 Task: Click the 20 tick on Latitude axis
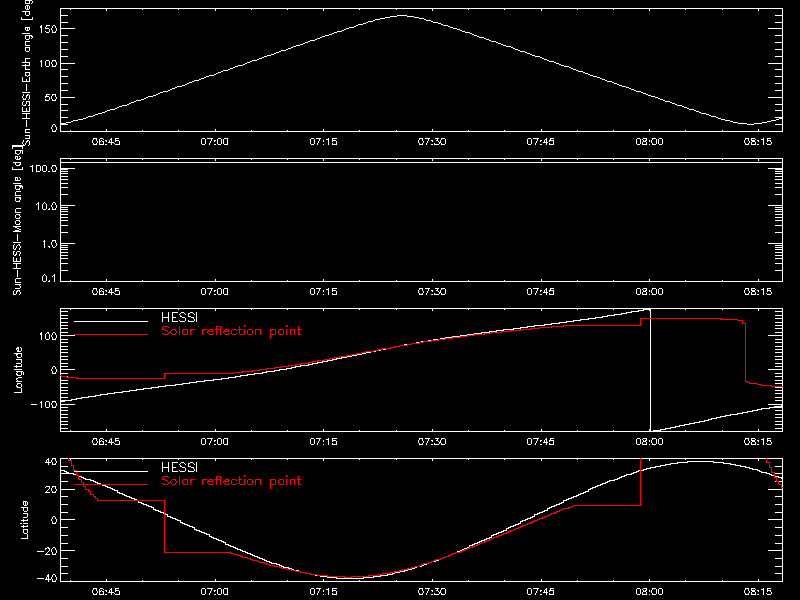[51, 490]
